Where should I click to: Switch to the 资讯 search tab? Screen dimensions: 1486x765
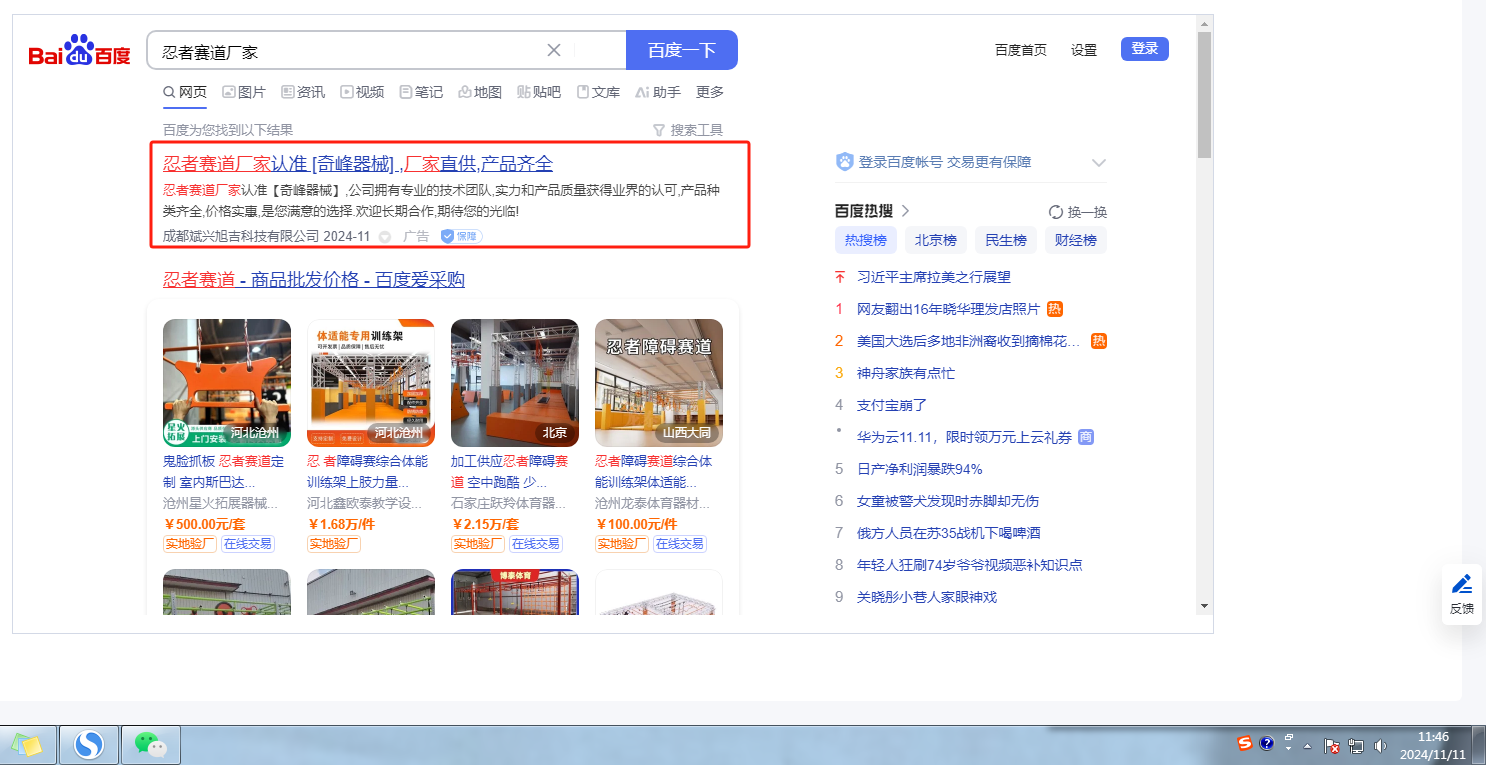click(303, 92)
